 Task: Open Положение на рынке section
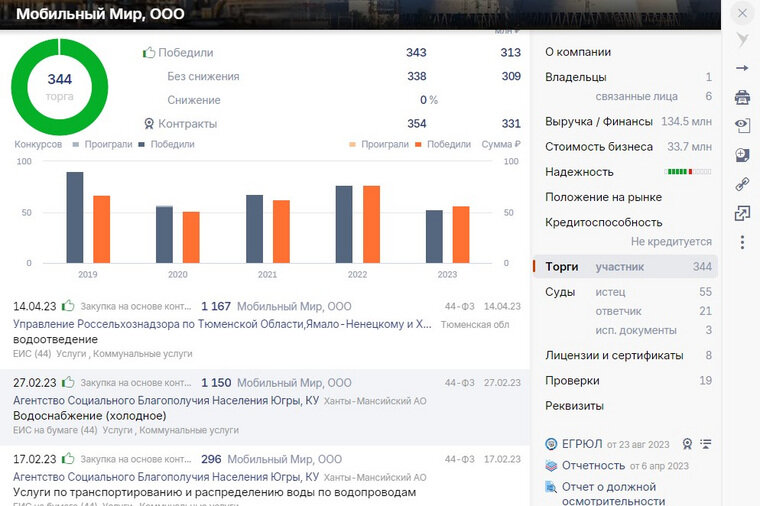coord(603,197)
